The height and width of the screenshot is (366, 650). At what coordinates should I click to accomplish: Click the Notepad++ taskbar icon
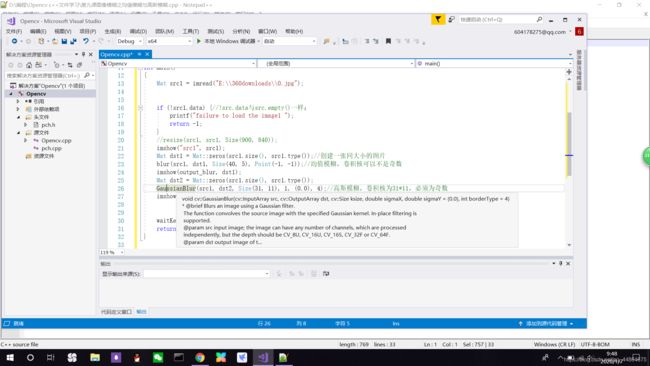point(284,357)
